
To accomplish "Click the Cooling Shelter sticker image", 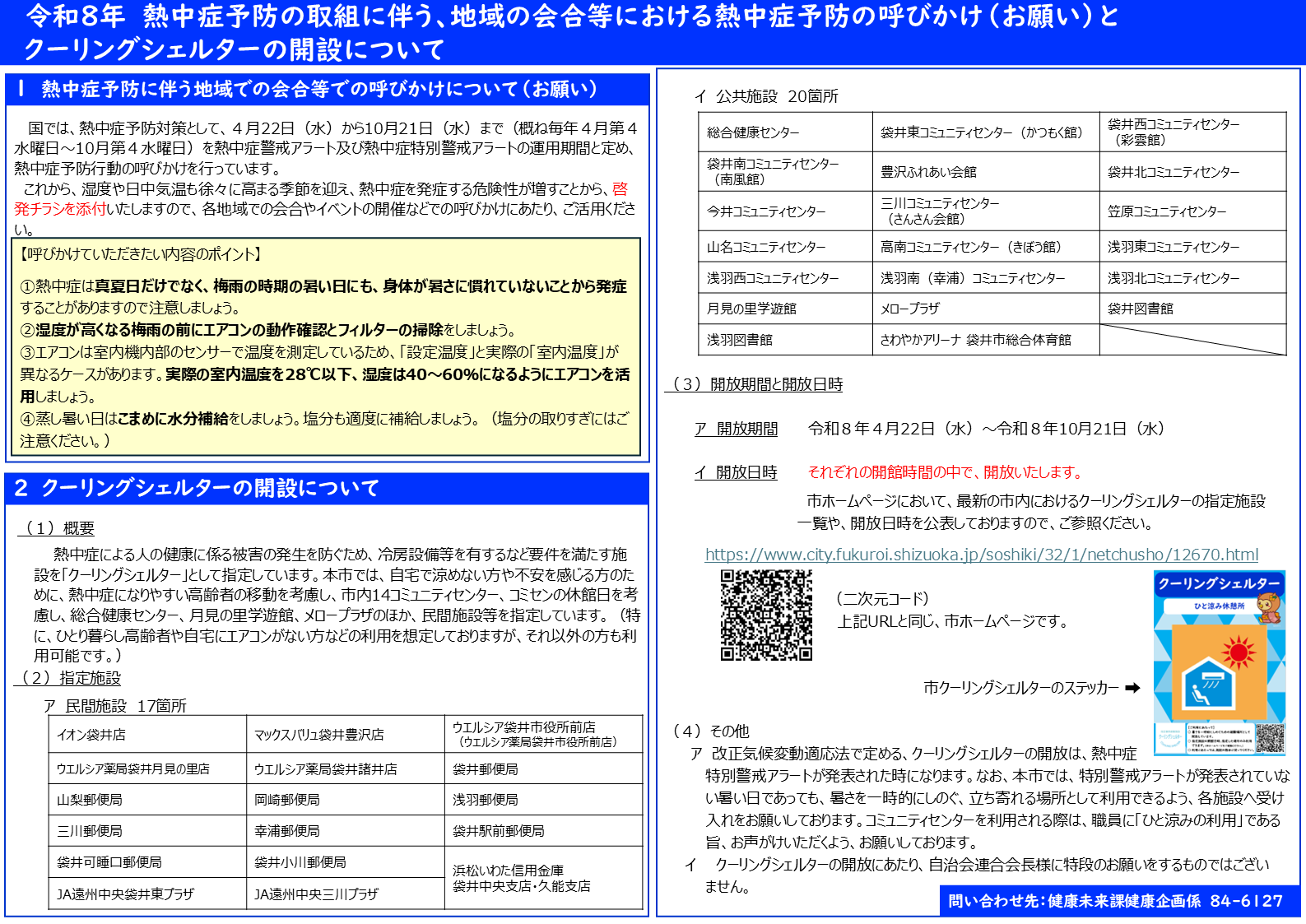I will [1220, 663].
